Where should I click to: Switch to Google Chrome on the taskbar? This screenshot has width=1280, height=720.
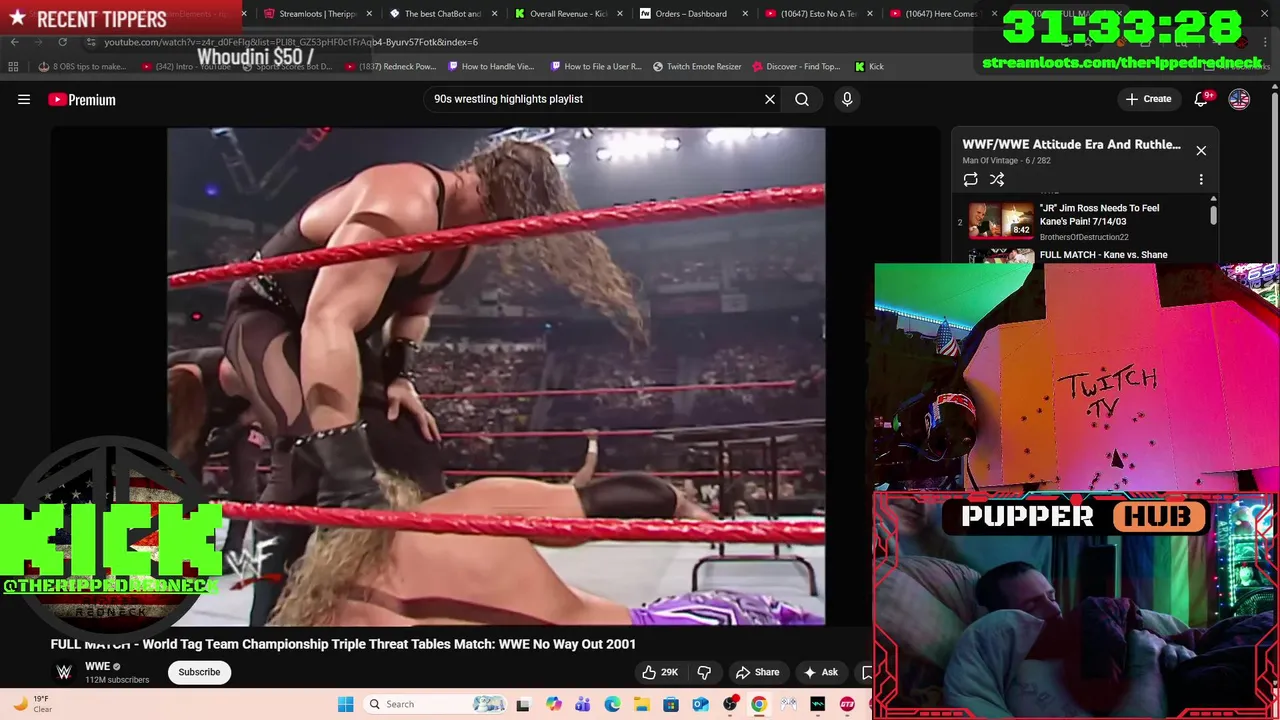[x=759, y=704]
